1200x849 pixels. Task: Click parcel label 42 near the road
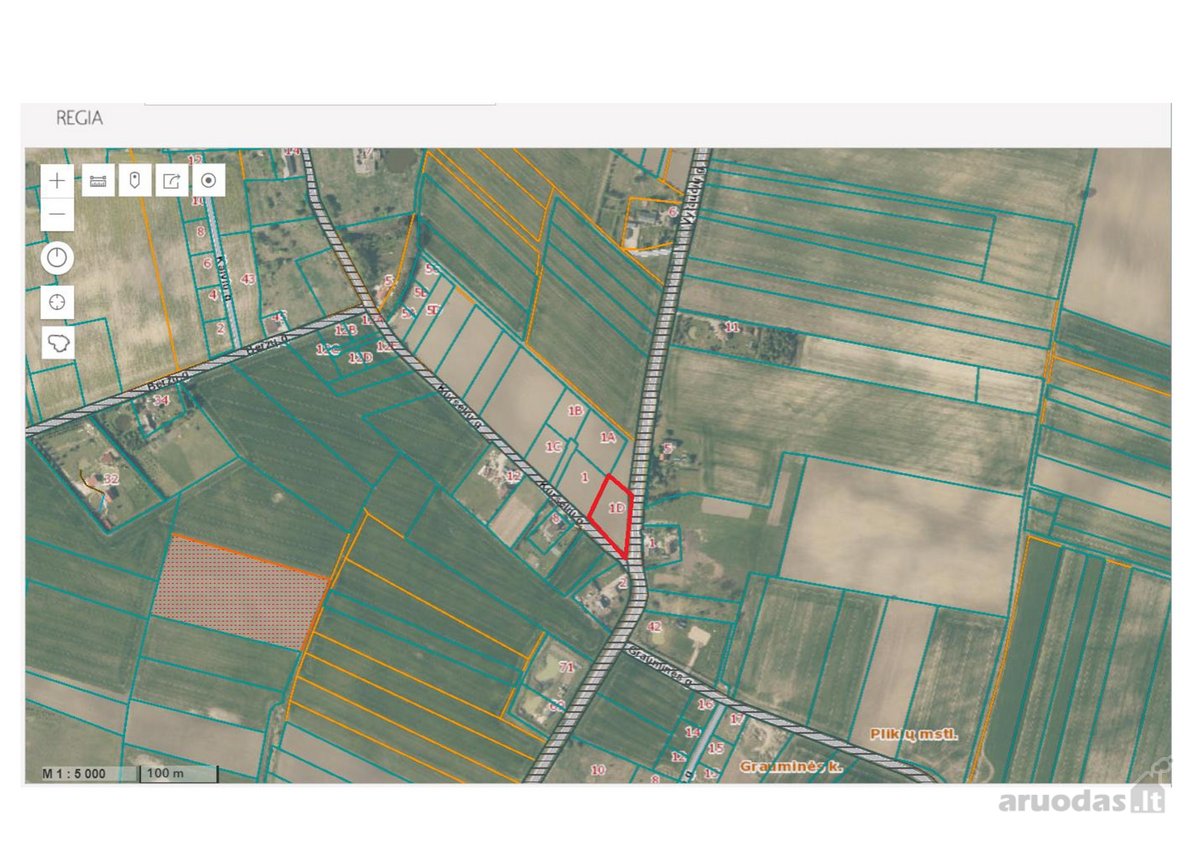[x=654, y=626]
